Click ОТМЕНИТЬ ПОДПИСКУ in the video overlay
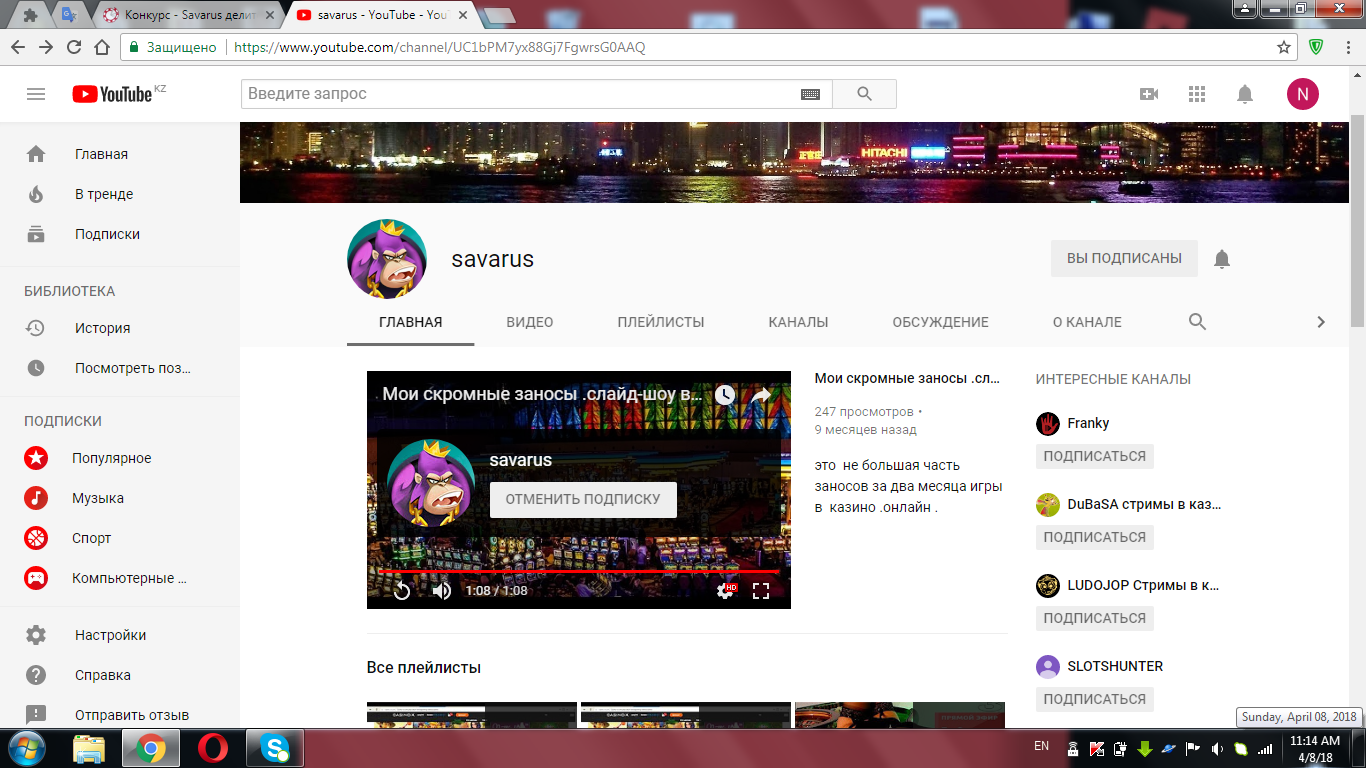 [x=583, y=499]
